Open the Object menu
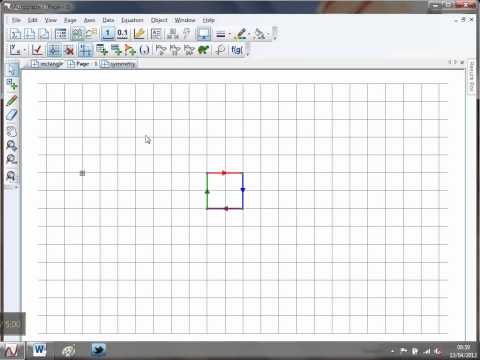 click(159, 20)
